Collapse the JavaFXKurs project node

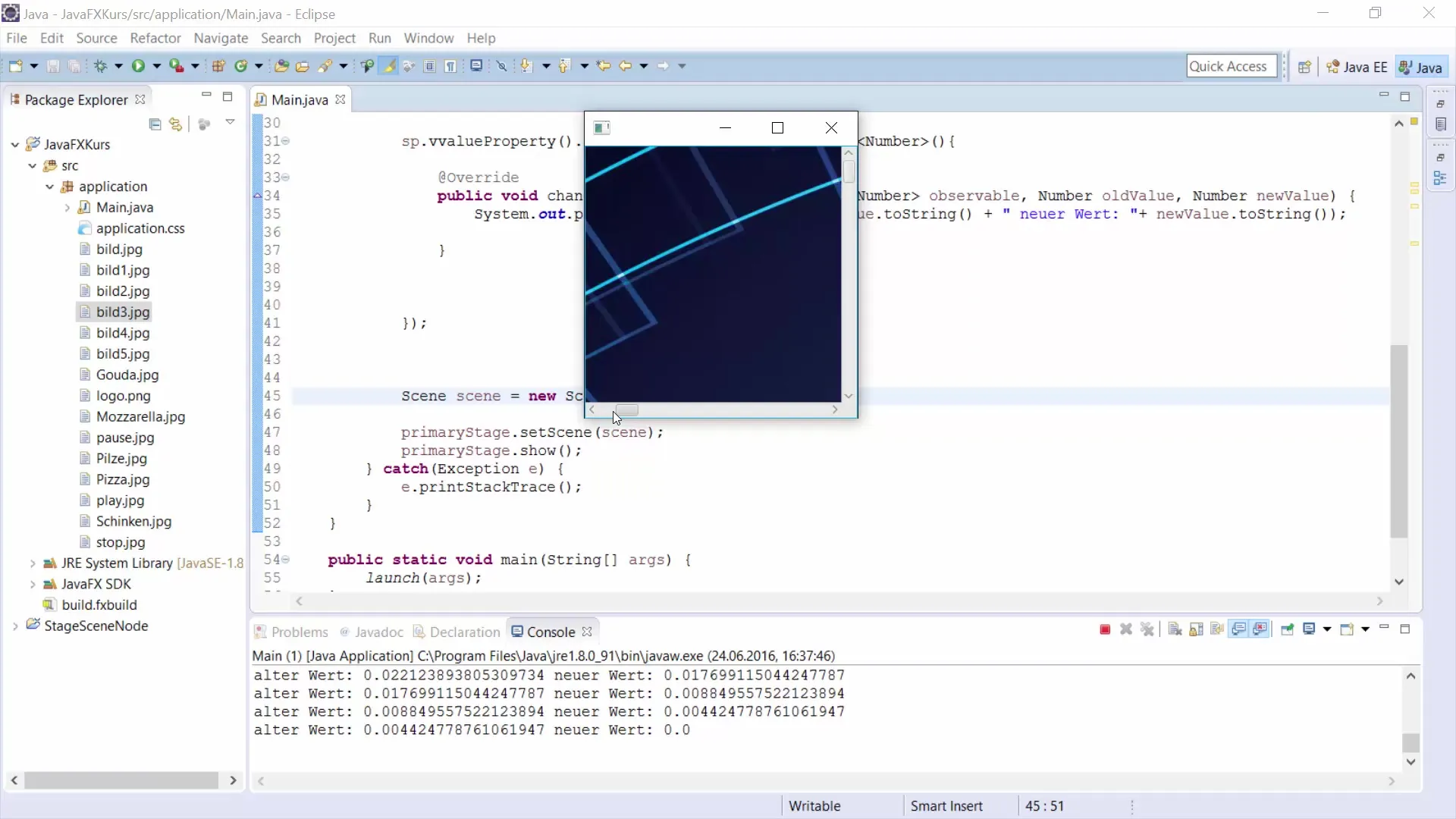tap(15, 144)
